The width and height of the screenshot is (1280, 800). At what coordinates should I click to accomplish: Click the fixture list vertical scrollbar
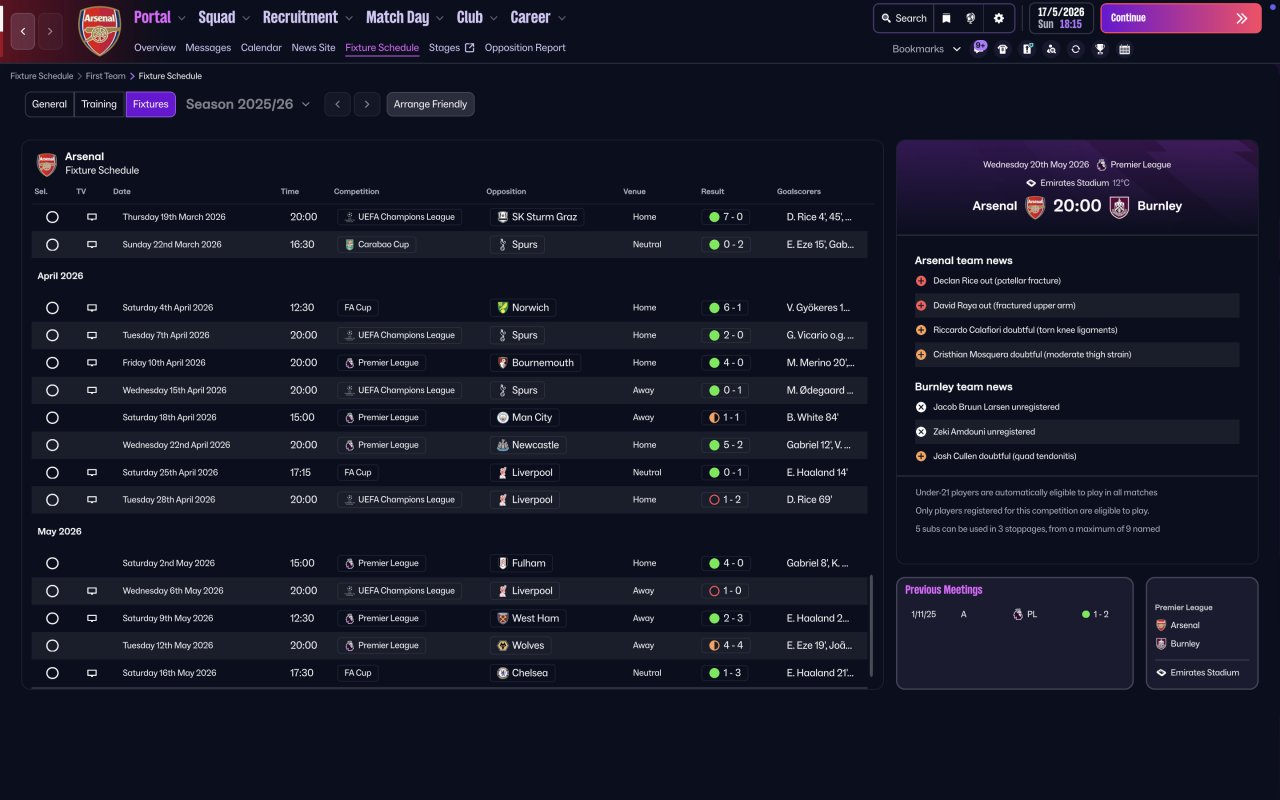pos(872,625)
